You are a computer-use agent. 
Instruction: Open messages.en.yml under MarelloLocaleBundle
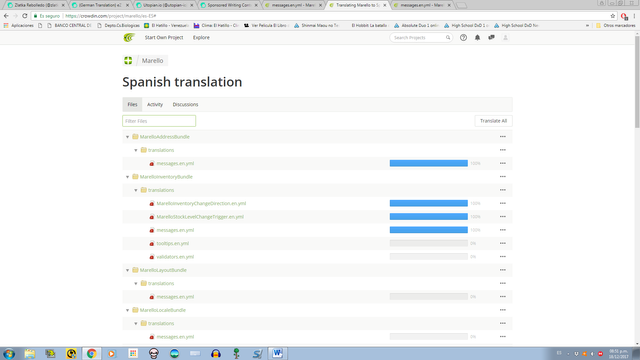pyautogui.click(x=175, y=337)
